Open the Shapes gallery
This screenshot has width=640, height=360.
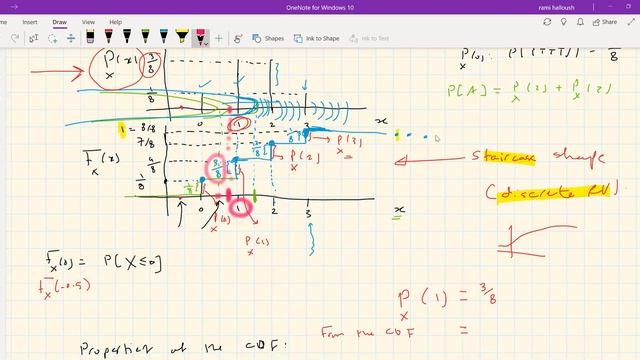[x=268, y=38]
